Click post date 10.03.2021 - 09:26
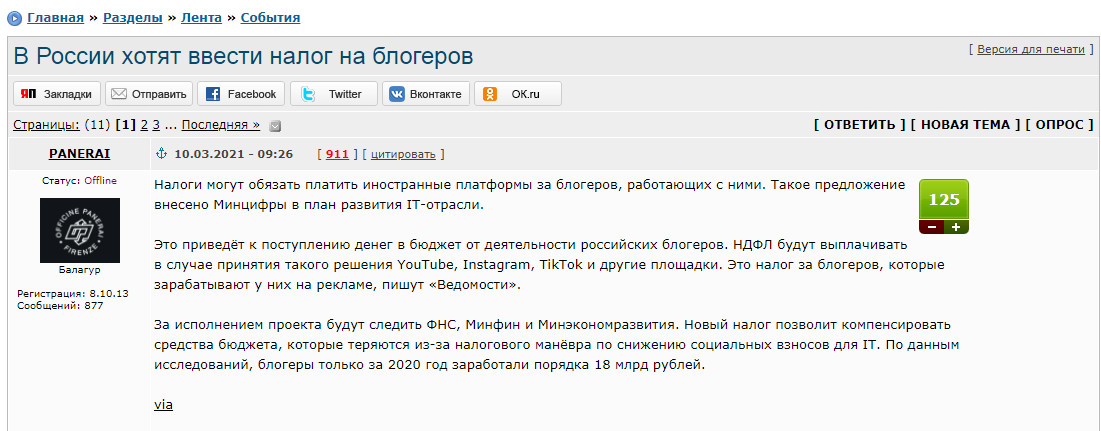 point(234,154)
